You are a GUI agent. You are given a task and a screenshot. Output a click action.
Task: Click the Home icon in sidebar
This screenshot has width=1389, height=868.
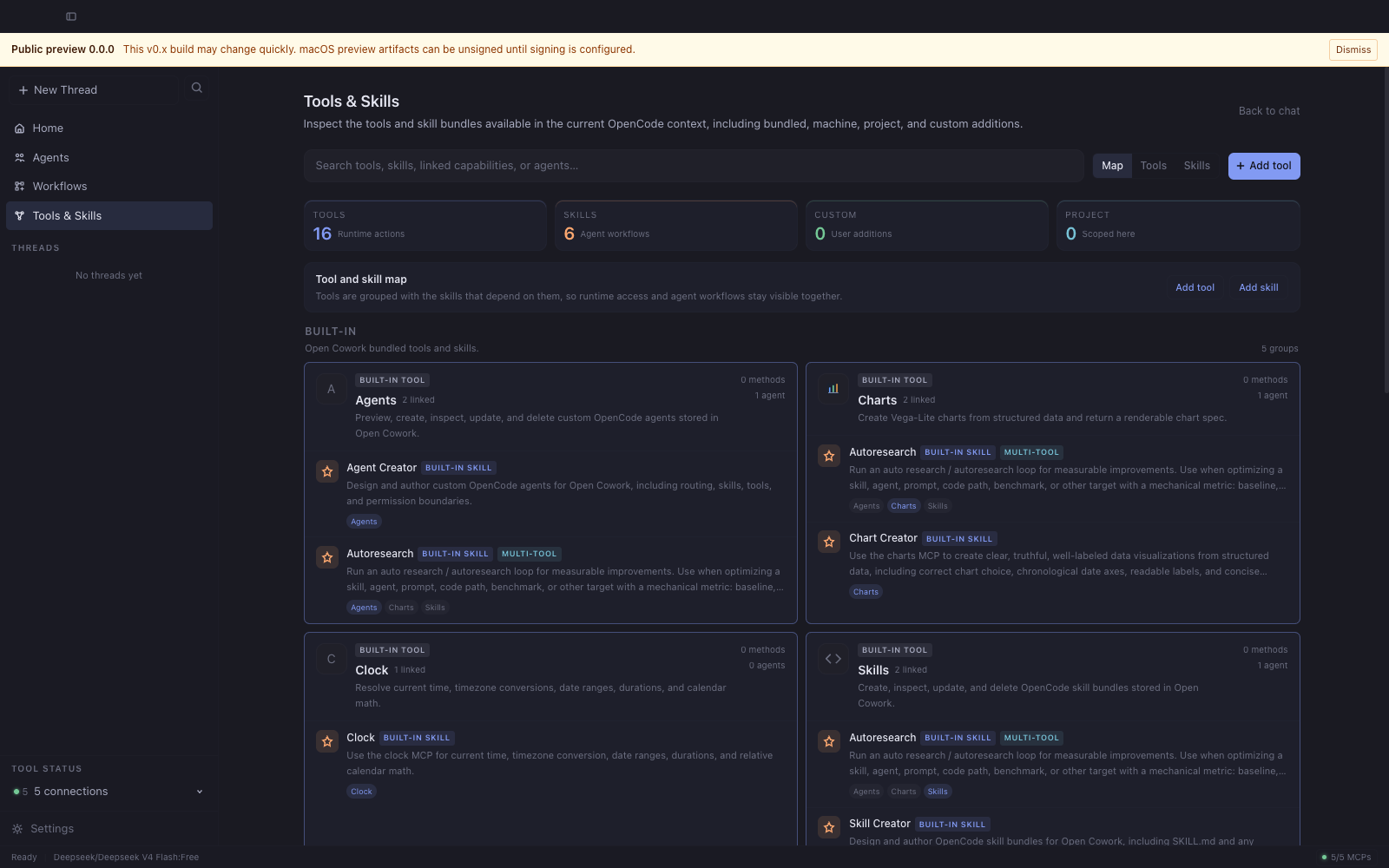click(x=19, y=128)
